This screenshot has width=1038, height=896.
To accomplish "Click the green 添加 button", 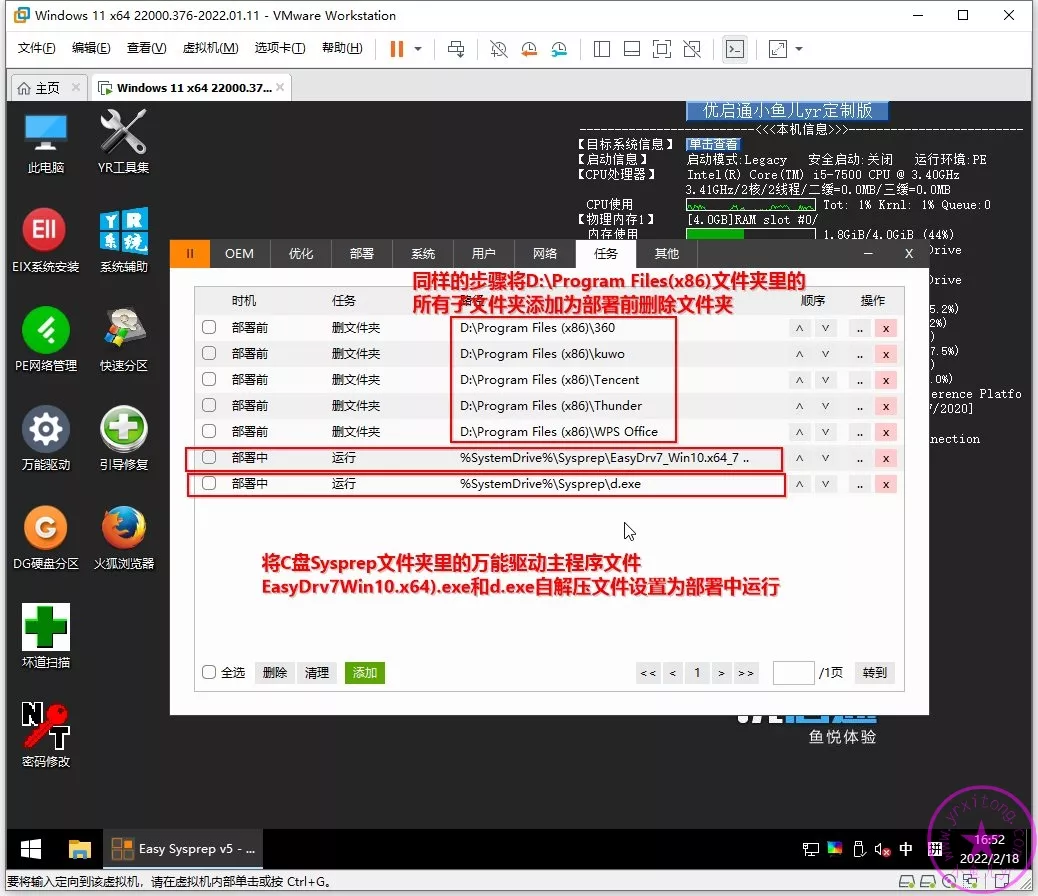I will (x=364, y=673).
